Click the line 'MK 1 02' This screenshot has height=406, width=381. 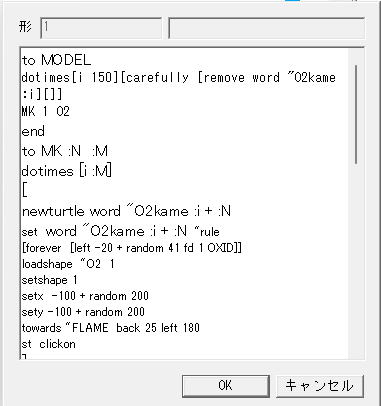[46, 112]
